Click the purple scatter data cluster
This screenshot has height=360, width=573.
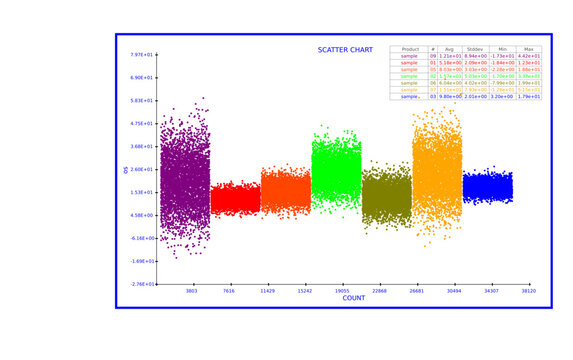tap(185, 179)
